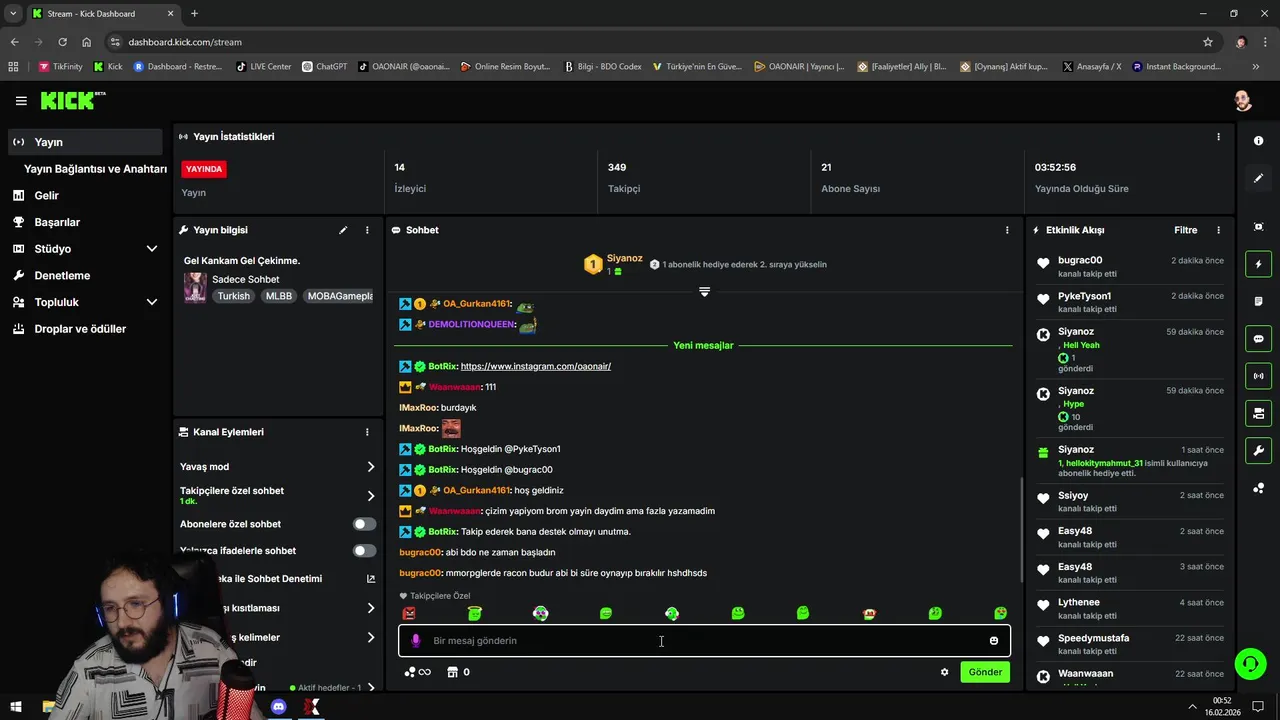
Task: Open chat settings gear icon
Action: 944,672
